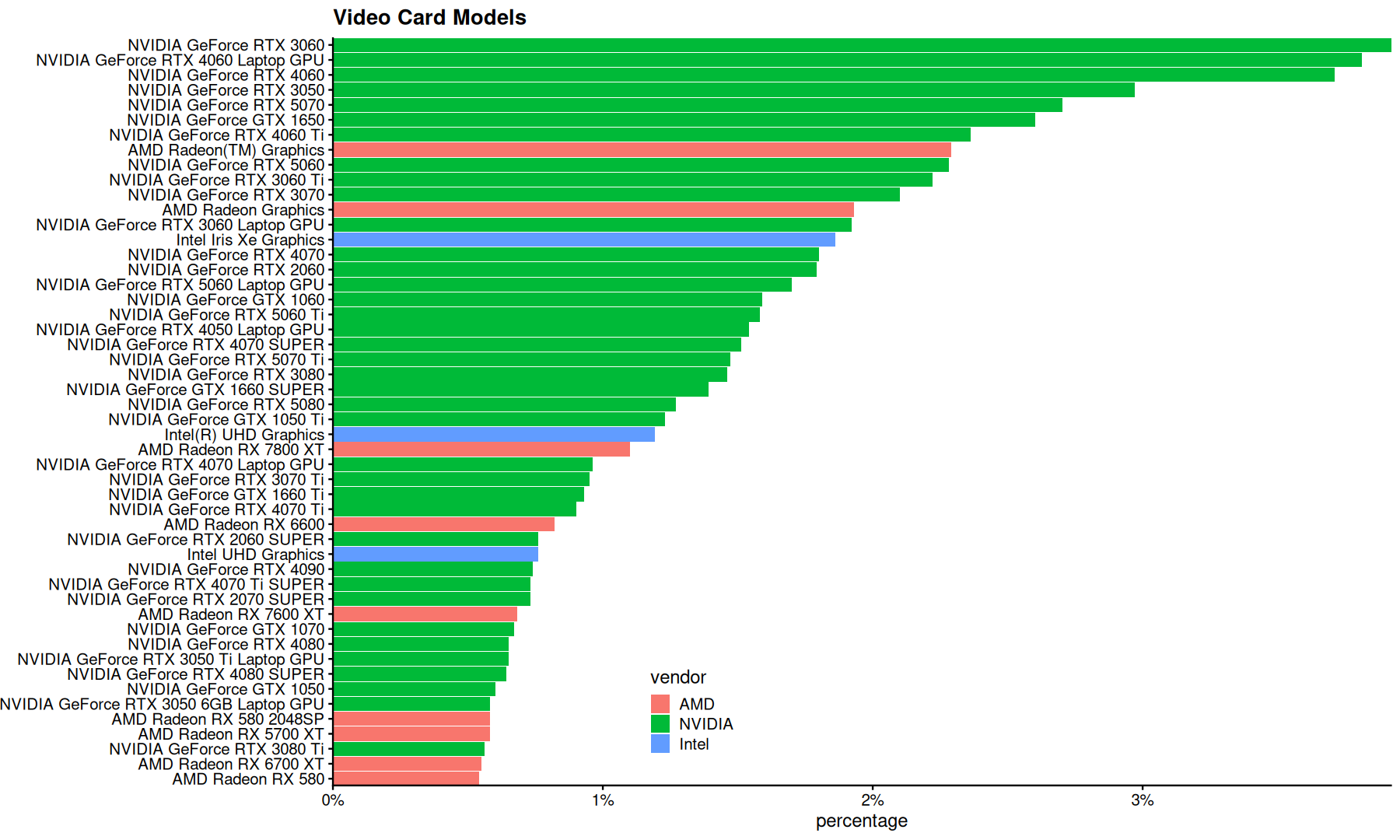
Task: Click the Intel(R) UHD Graphics bar
Action: pos(494,435)
